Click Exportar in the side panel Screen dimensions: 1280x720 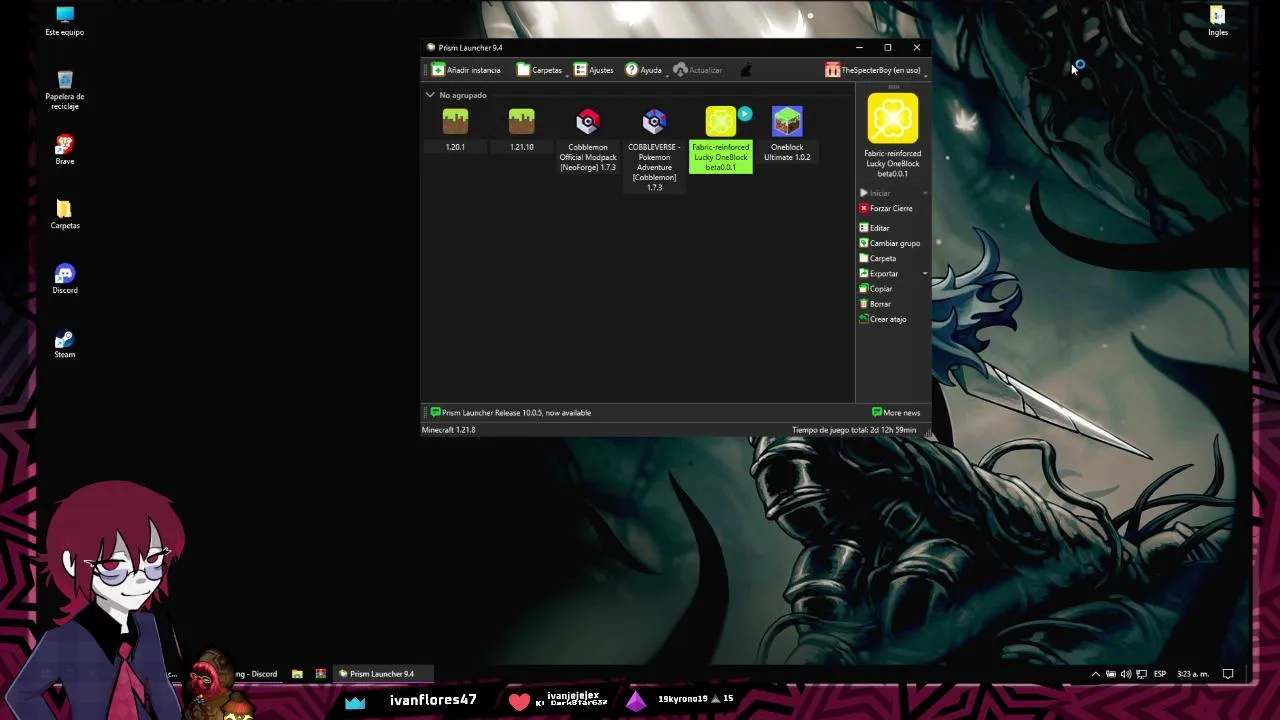point(879,273)
